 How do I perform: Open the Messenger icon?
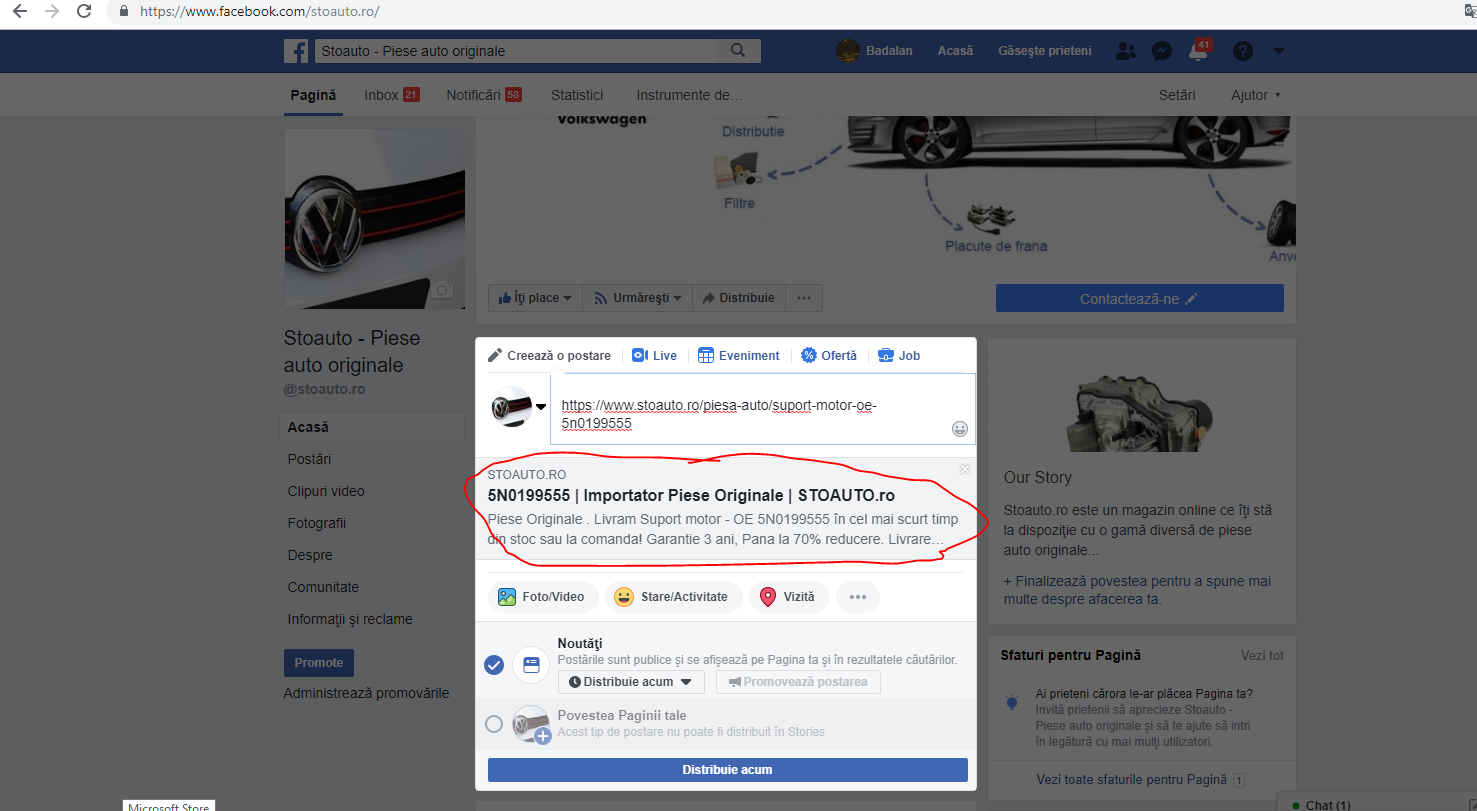(1162, 51)
